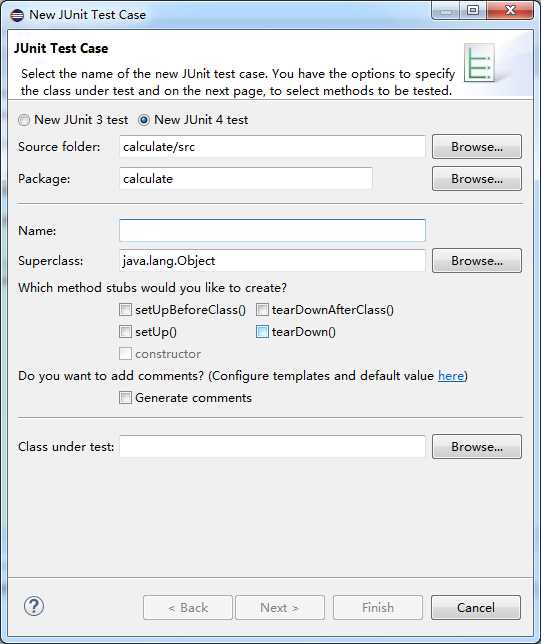
Task: Focus the Name text field
Action: pos(272,230)
